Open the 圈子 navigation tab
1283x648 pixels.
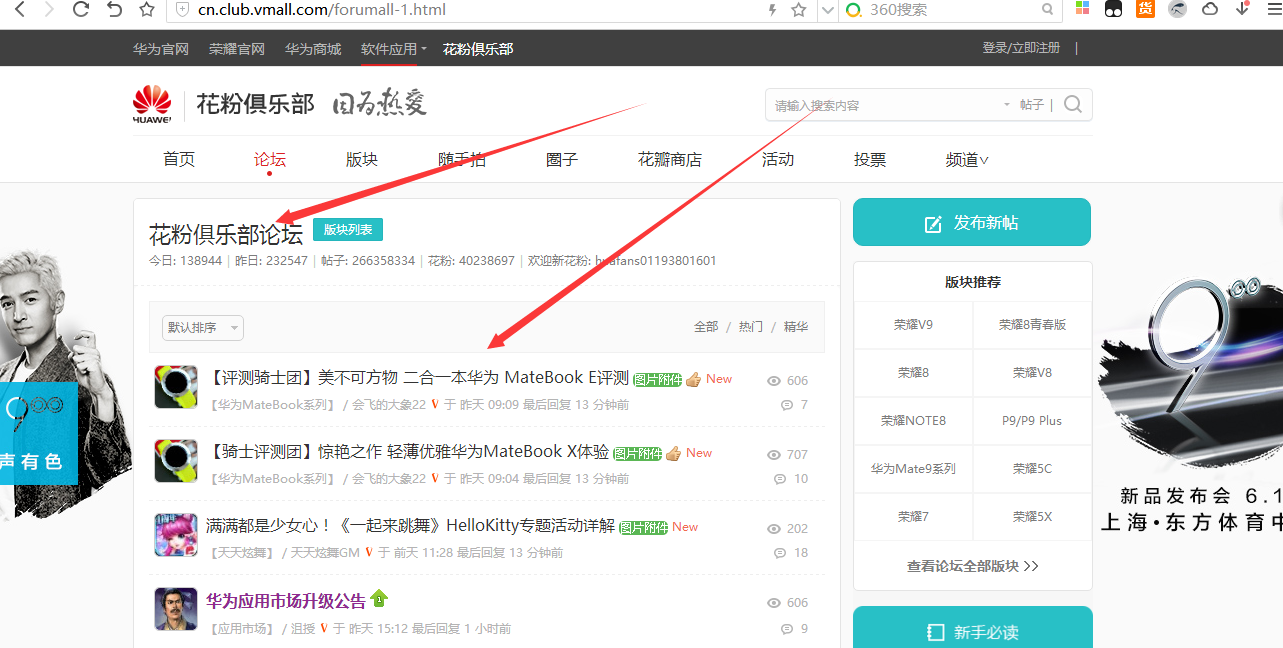tap(562, 160)
